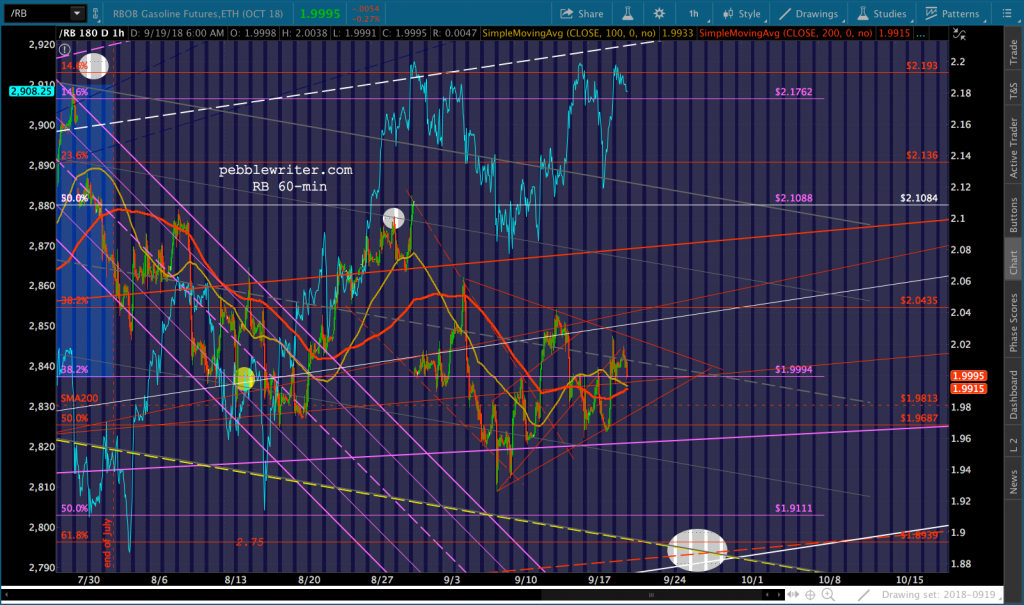Click the $2.1762 level label
The height and width of the screenshot is (605, 1024).
[793, 91]
